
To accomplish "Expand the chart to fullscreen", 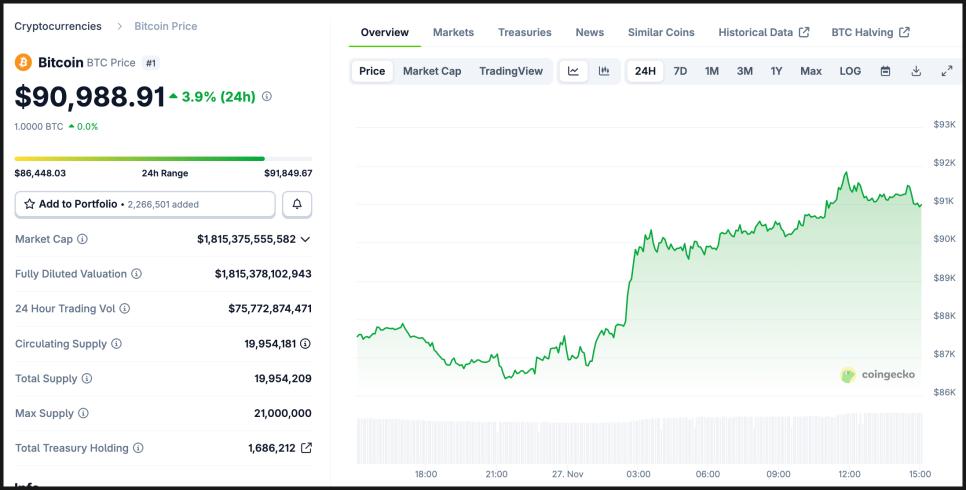I will [947, 71].
